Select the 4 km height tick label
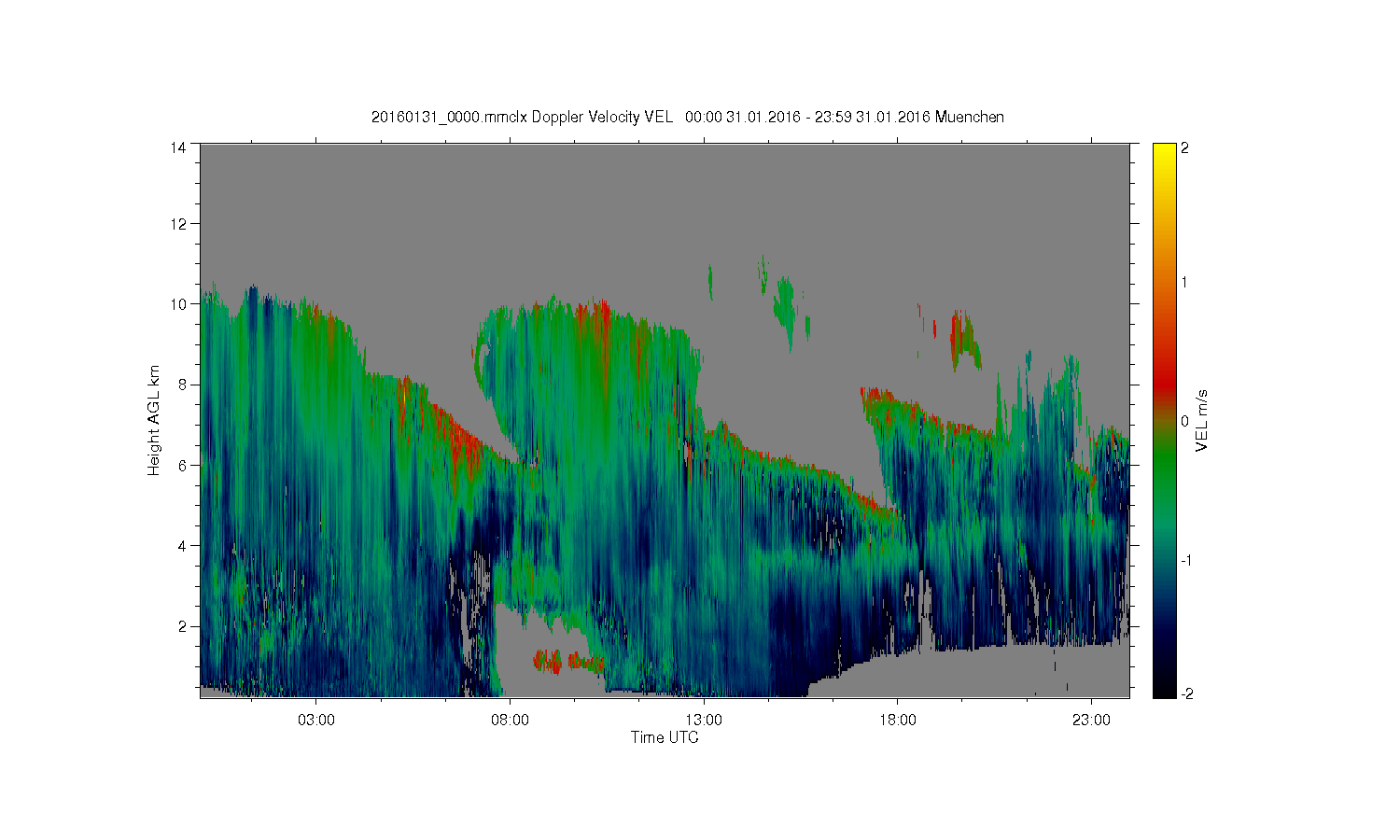The width and height of the screenshot is (1400, 840). click(182, 545)
